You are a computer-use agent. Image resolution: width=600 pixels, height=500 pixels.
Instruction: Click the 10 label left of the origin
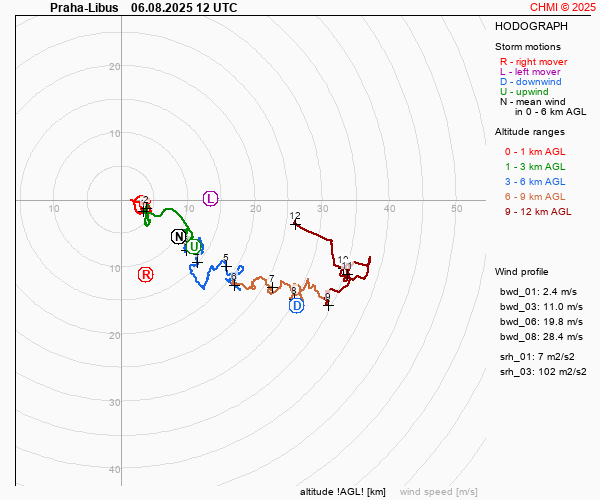tap(54, 208)
